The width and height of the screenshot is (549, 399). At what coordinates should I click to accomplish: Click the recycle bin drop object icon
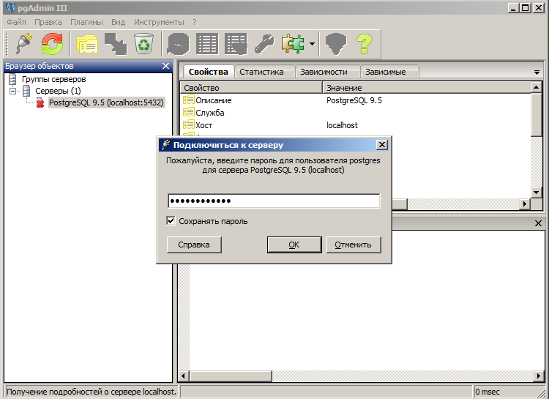144,44
